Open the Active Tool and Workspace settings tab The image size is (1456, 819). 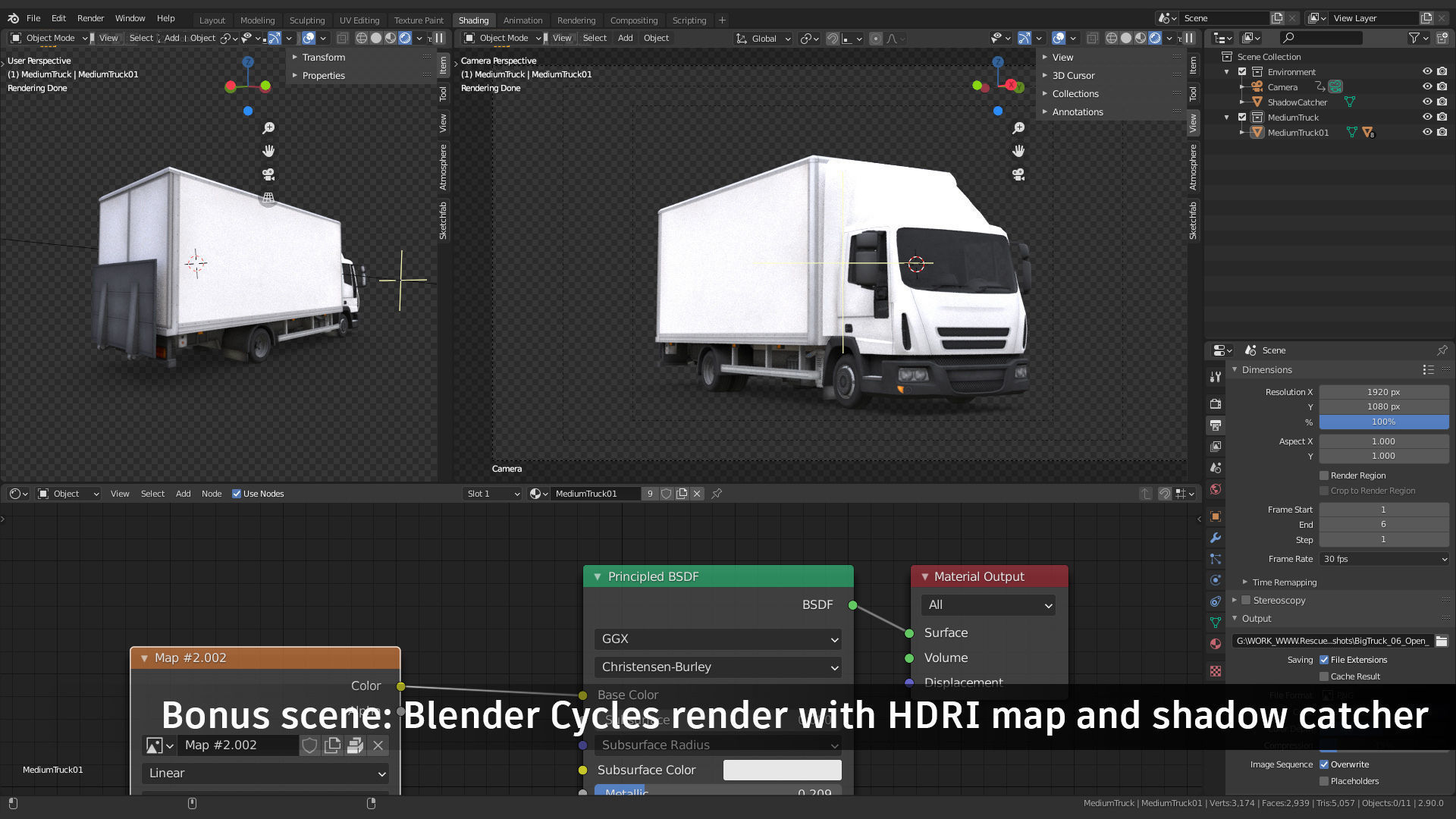tap(1216, 376)
